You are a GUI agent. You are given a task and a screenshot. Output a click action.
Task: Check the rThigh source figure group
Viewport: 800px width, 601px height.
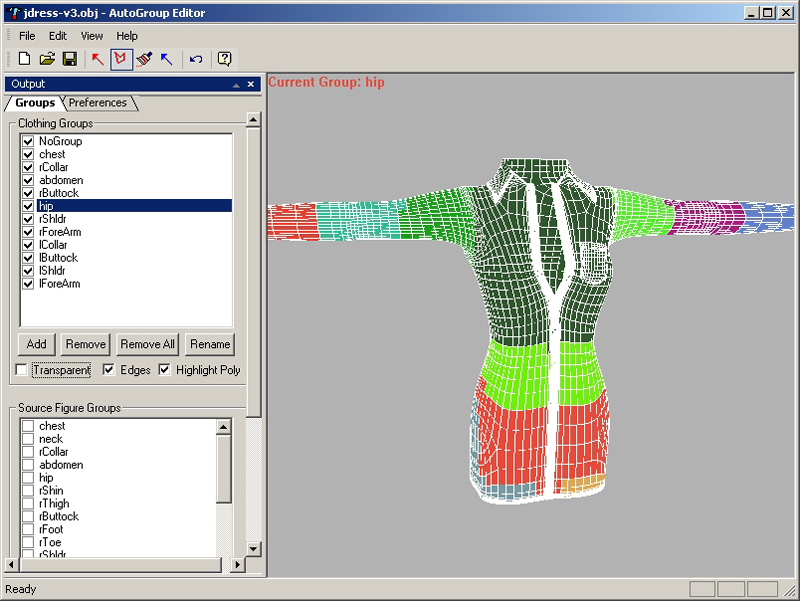[x=28, y=504]
